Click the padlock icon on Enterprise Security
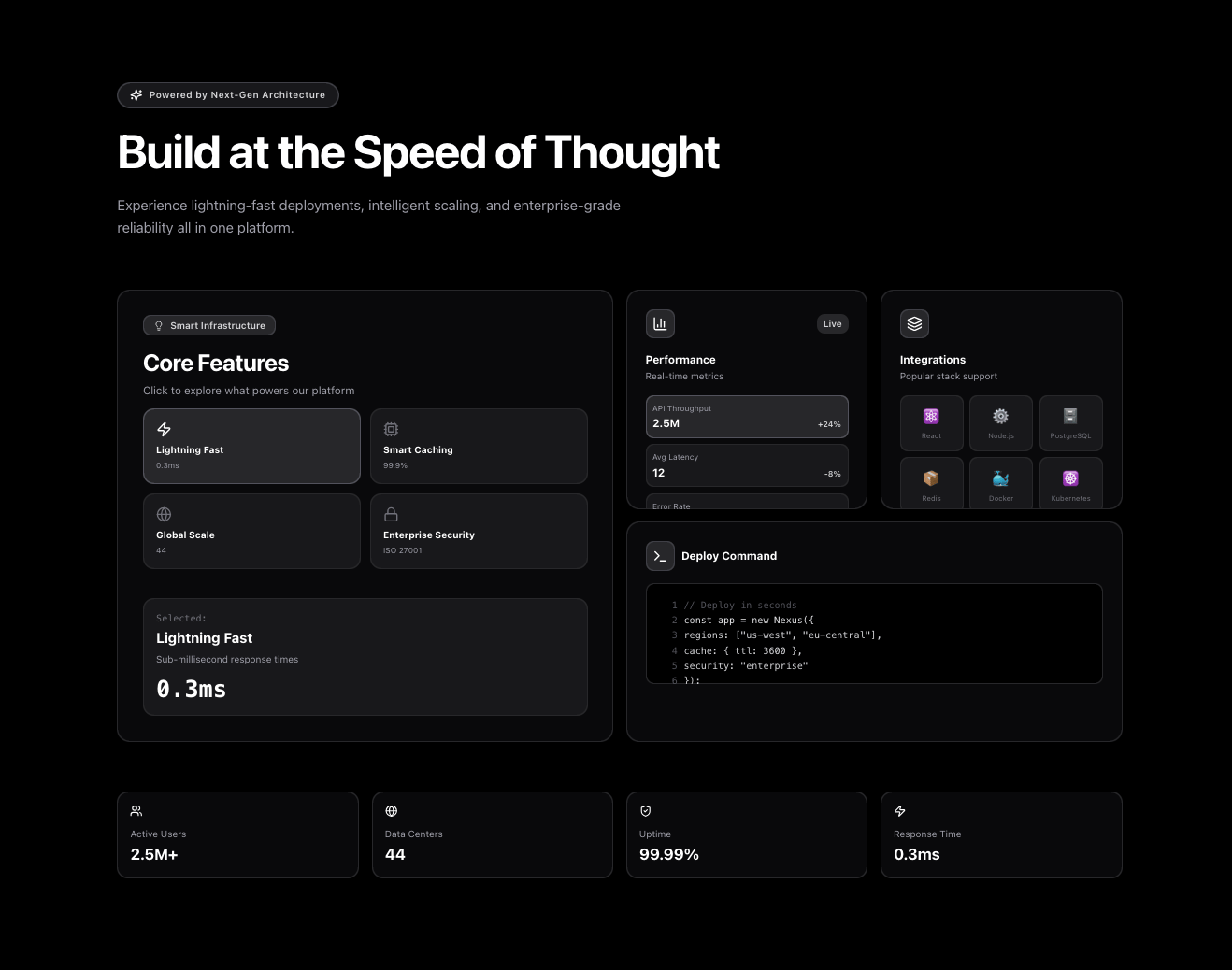Screen dimensions: 1232x970 tap(391, 514)
